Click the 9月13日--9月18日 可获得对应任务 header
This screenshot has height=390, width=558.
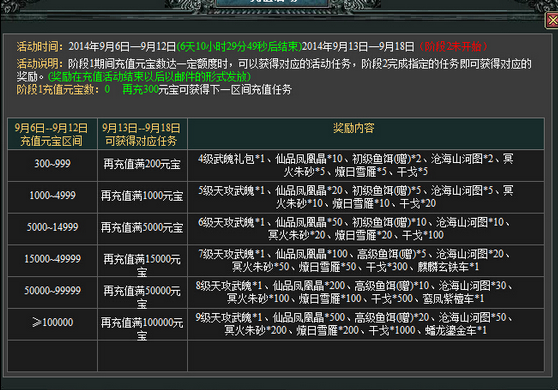coord(142,133)
